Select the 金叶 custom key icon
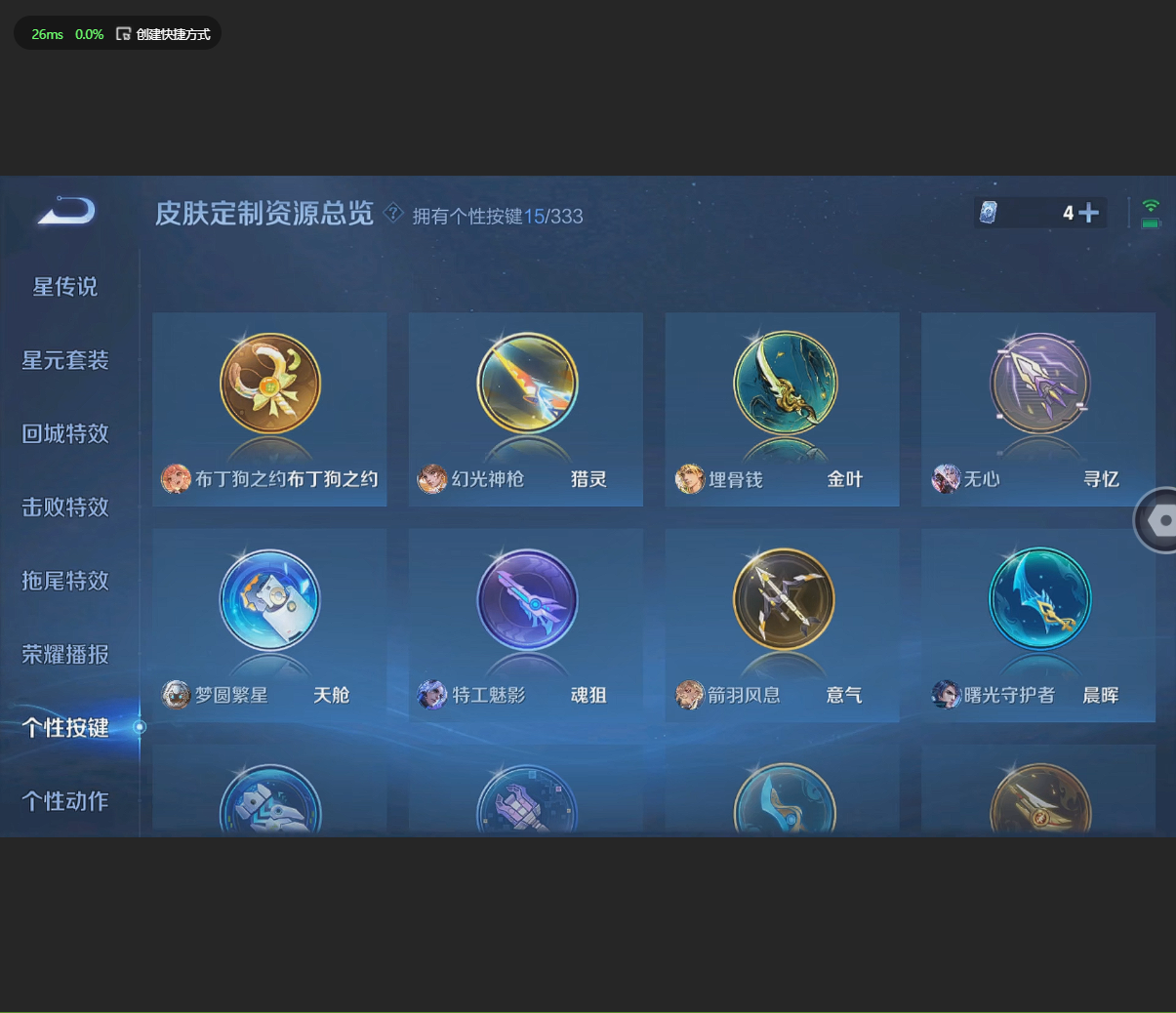Viewport: 1176px width, 1013px height. [783, 384]
